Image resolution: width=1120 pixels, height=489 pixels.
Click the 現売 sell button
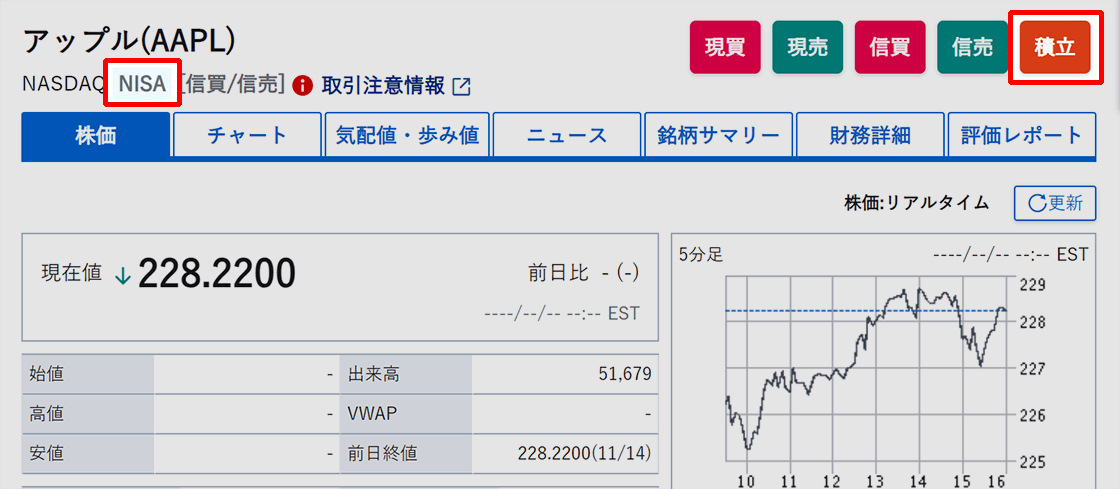[x=807, y=47]
